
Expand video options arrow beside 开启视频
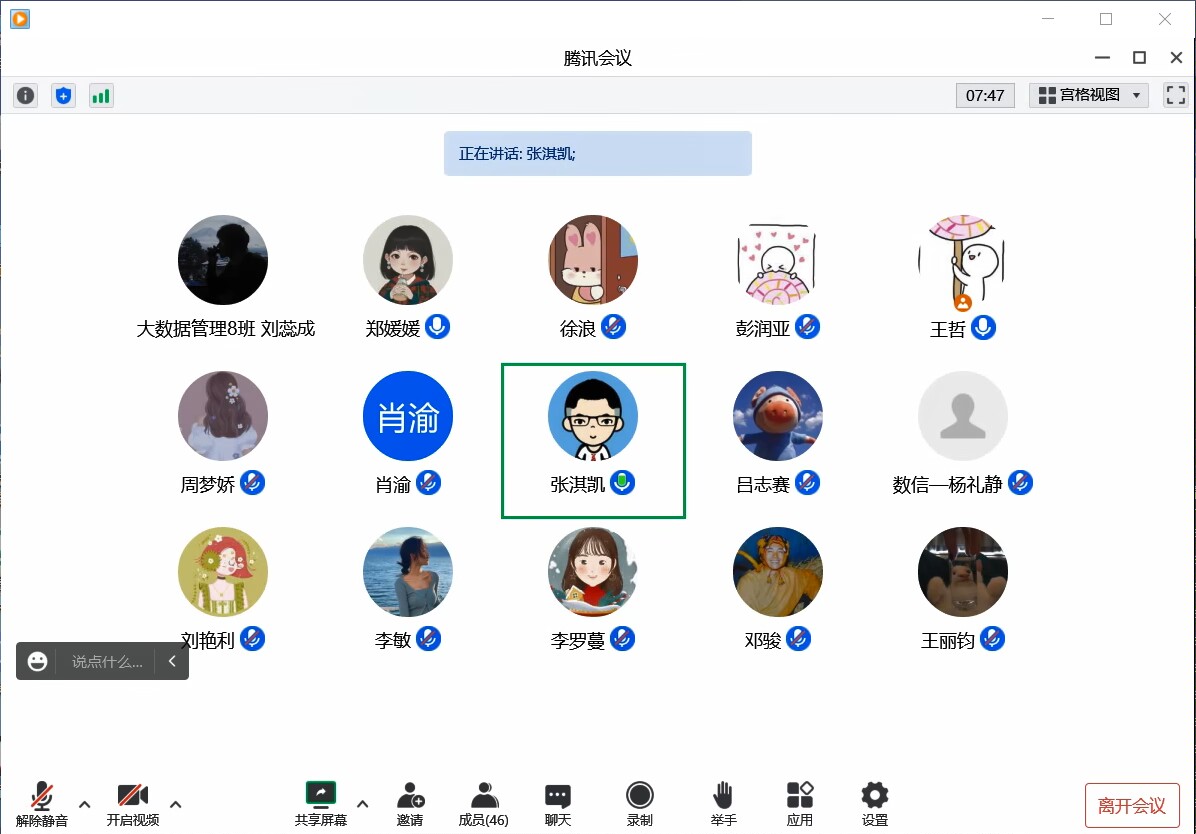pyautogui.click(x=175, y=804)
